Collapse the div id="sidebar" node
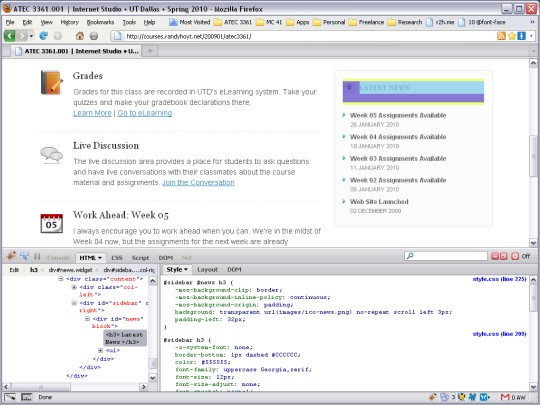This screenshot has width=540, height=405. (x=74, y=303)
